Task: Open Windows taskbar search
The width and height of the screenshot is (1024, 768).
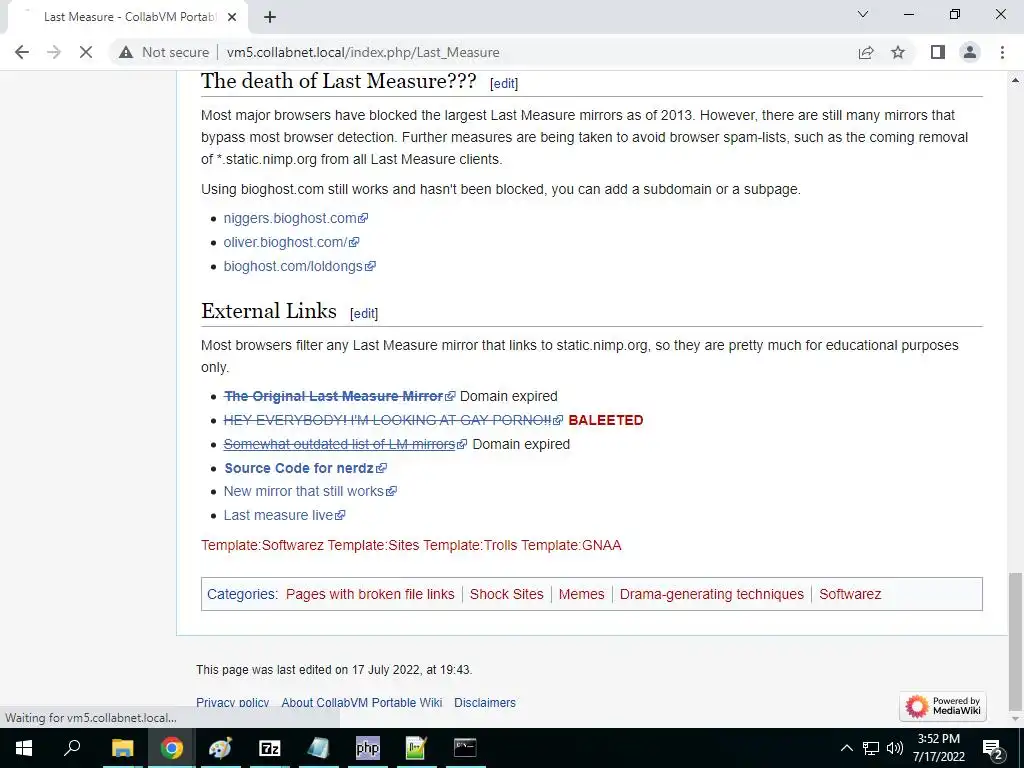Action: point(72,748)
